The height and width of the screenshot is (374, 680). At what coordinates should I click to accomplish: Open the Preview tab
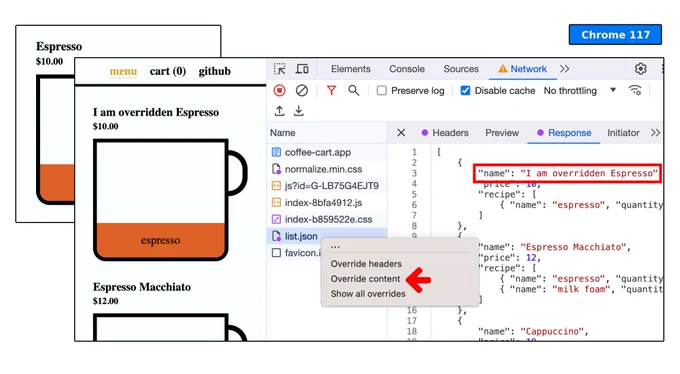(x=502, y=133)
